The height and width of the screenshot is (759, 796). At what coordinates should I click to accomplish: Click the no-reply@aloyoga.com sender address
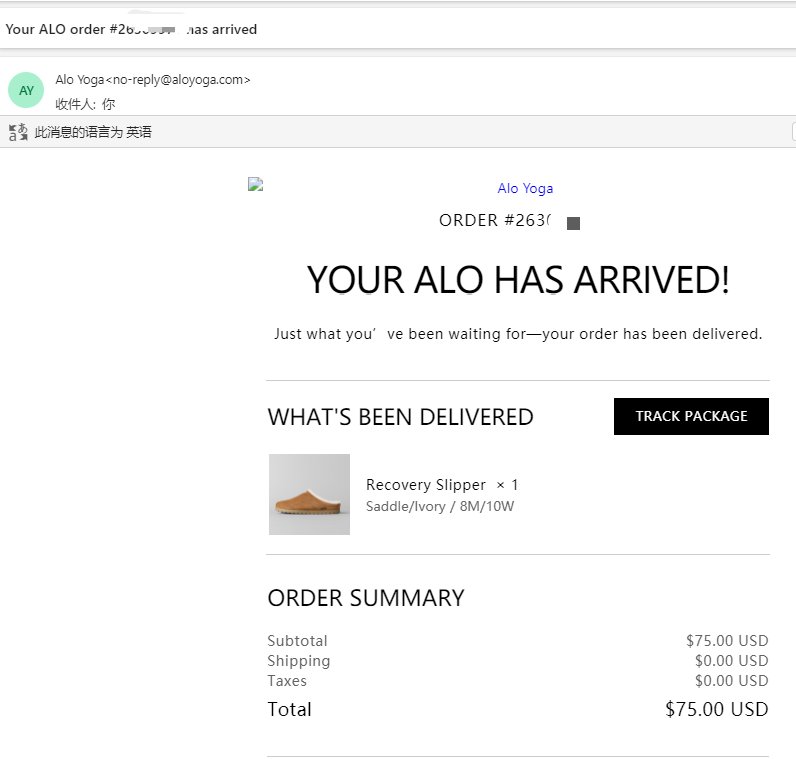(178, 80)
